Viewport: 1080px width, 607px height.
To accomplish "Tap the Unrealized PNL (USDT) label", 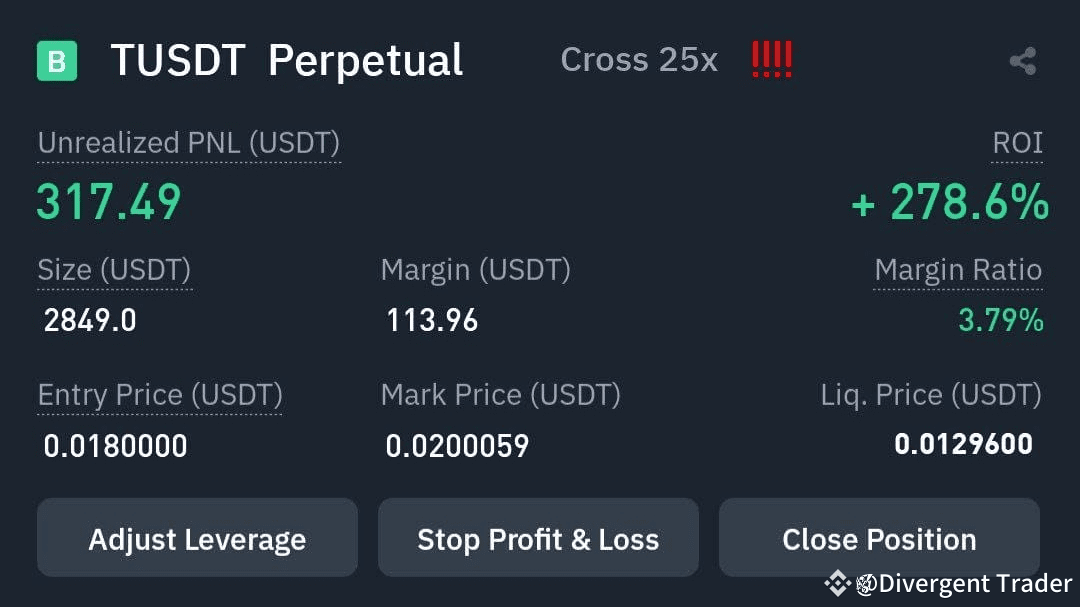I will point(189,143).
